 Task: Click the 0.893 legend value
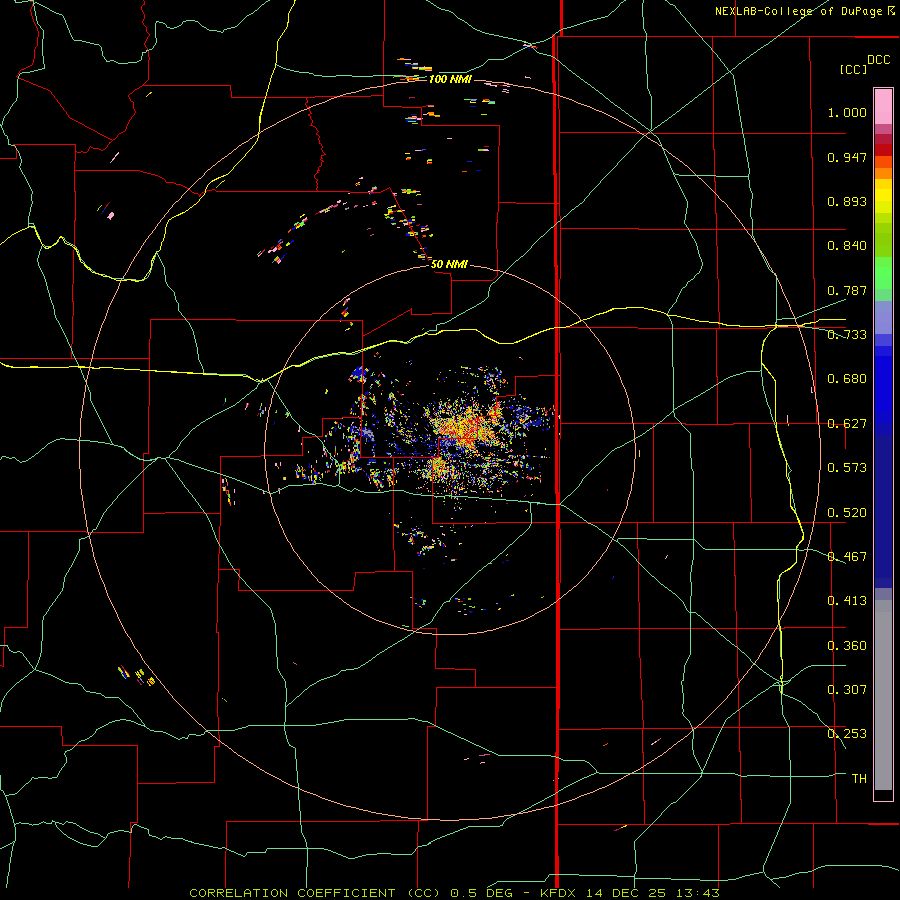pos(847,201)
